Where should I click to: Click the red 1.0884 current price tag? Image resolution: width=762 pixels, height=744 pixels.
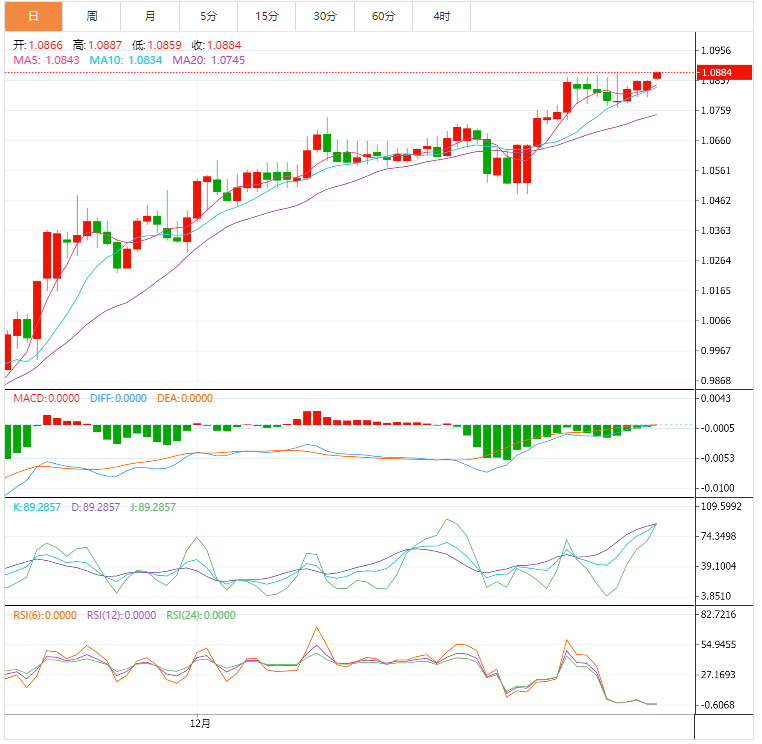point(716,73)
